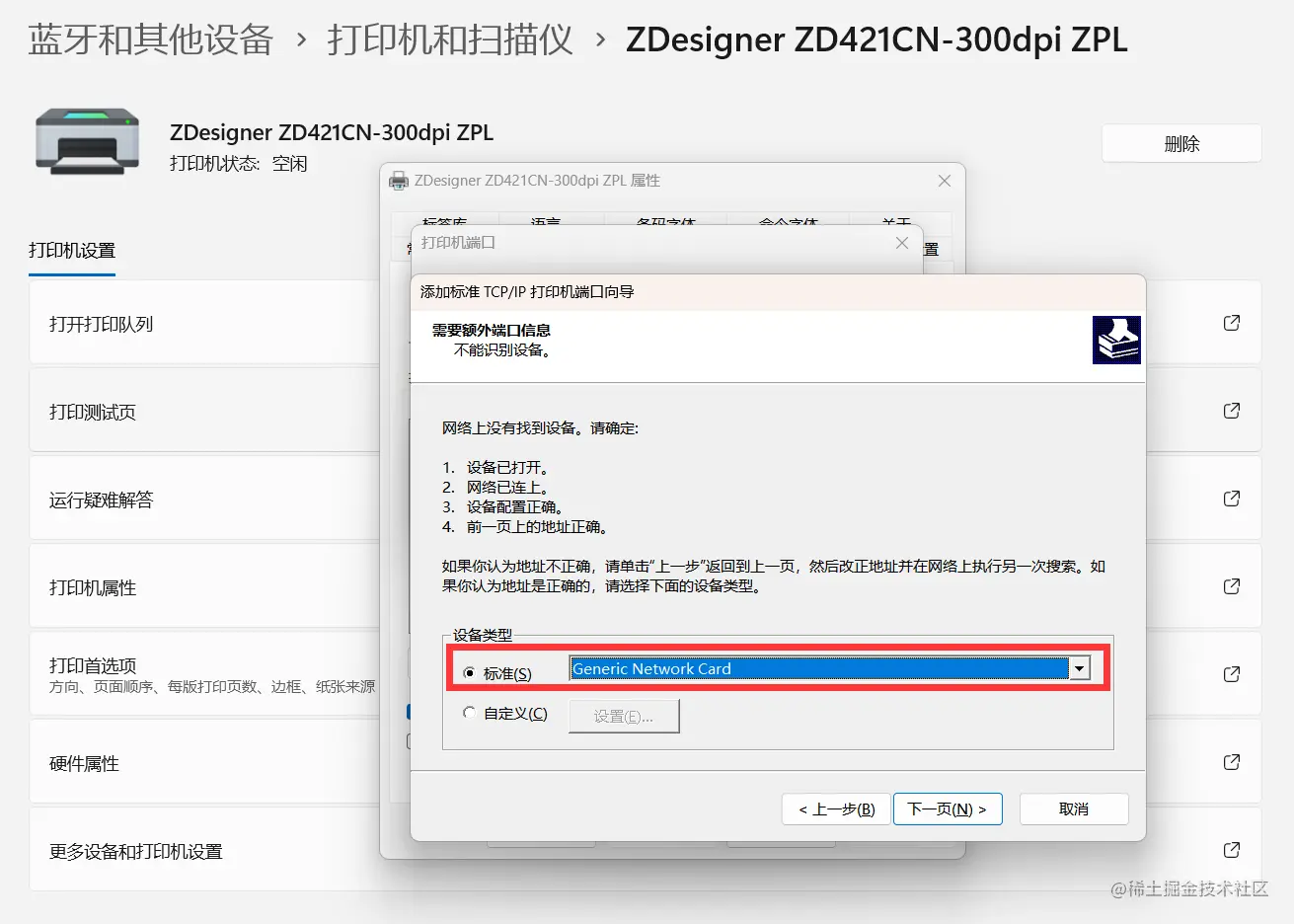
Task: Select the 自定义(C) radio button
Action: pyautogui.click(x=470, y=712)
